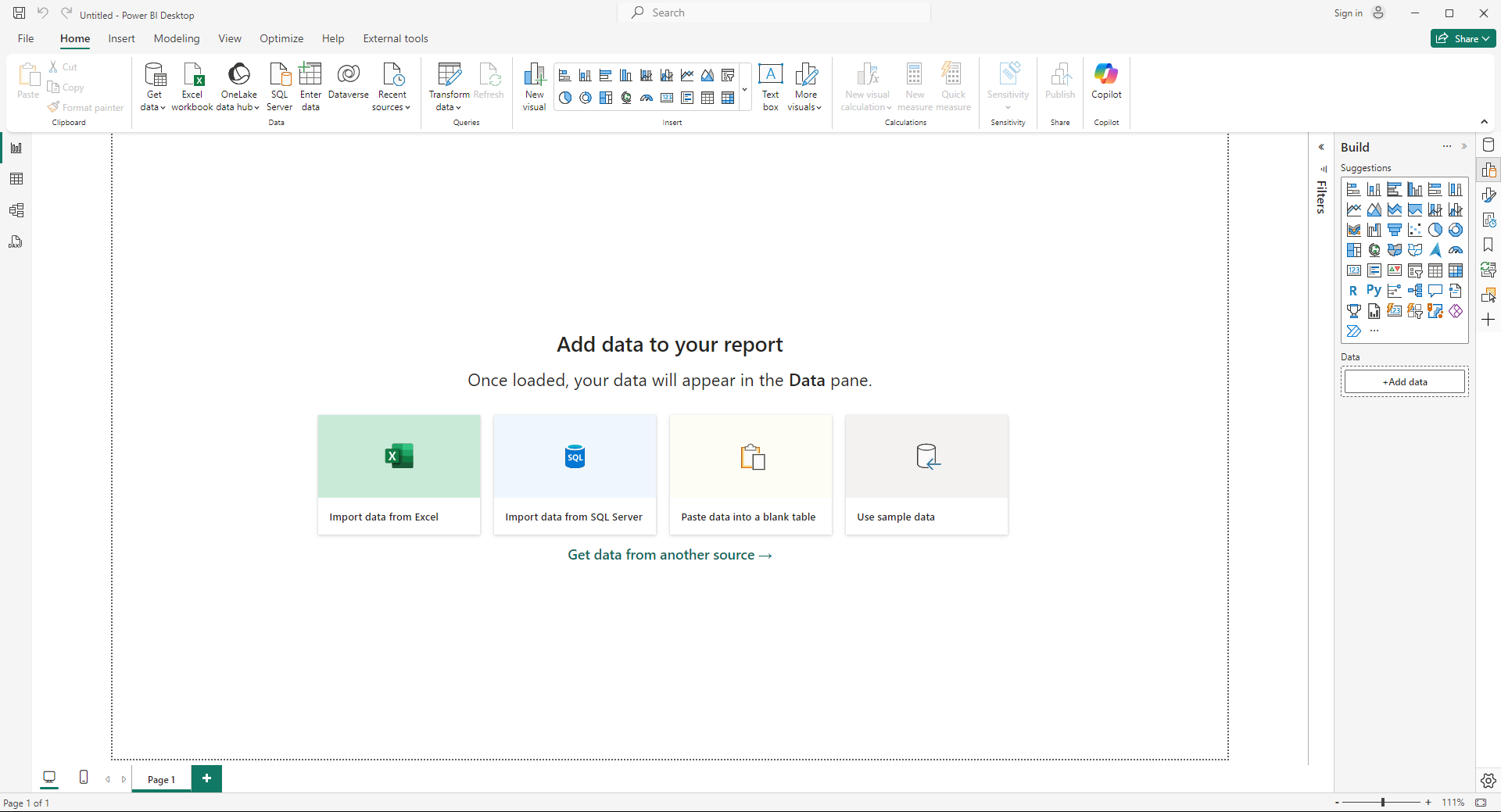Open Enter data from the ribbon

(310, 87)
